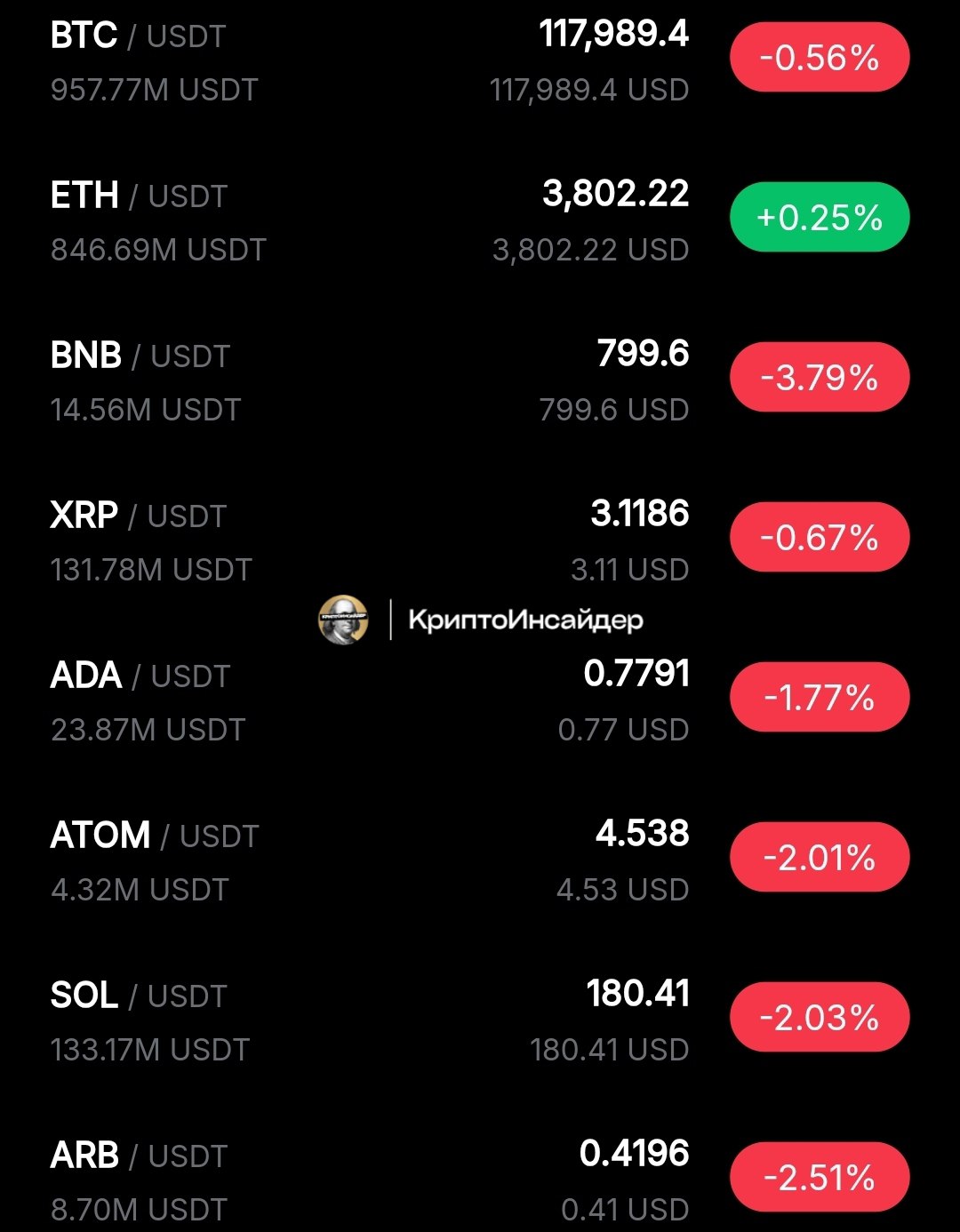Tap the -2.51% ARB badge

tap(820, 1177)
